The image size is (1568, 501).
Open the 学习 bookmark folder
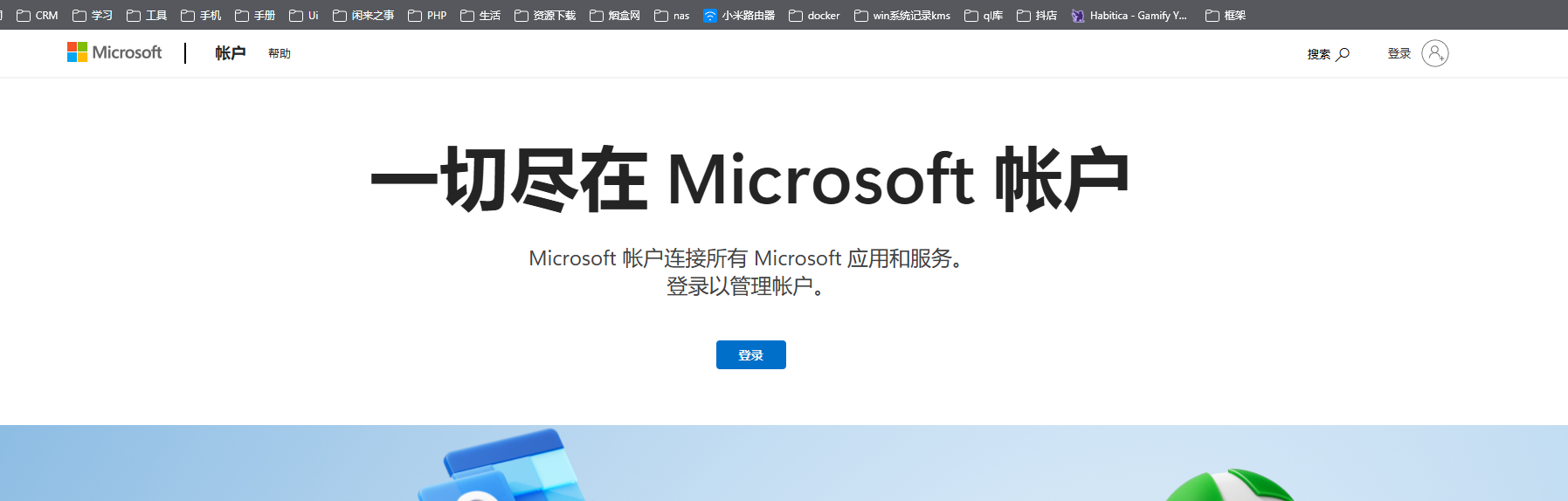[x=93, y=15]
